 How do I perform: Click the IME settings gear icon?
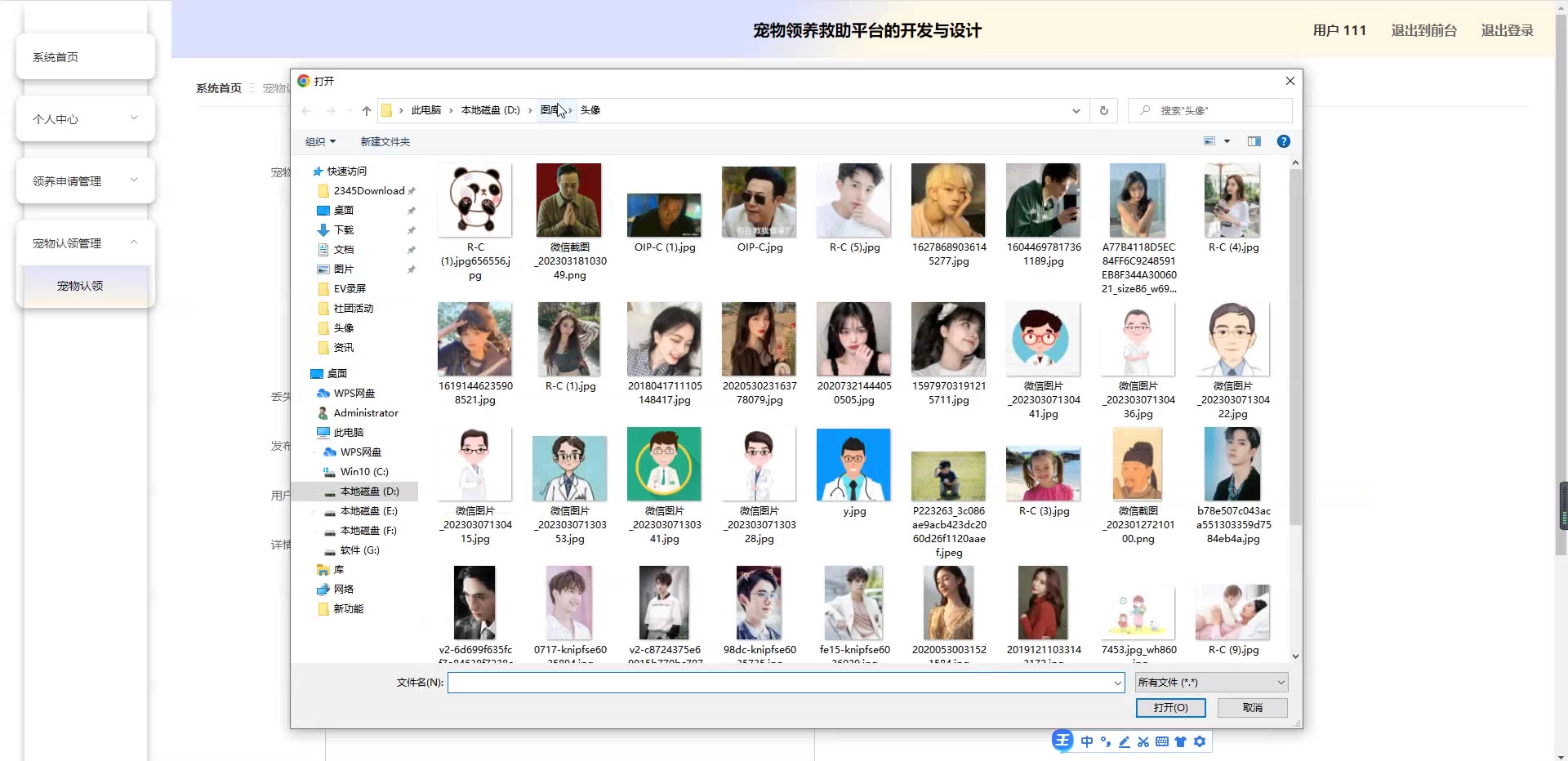click(1199, 741)
